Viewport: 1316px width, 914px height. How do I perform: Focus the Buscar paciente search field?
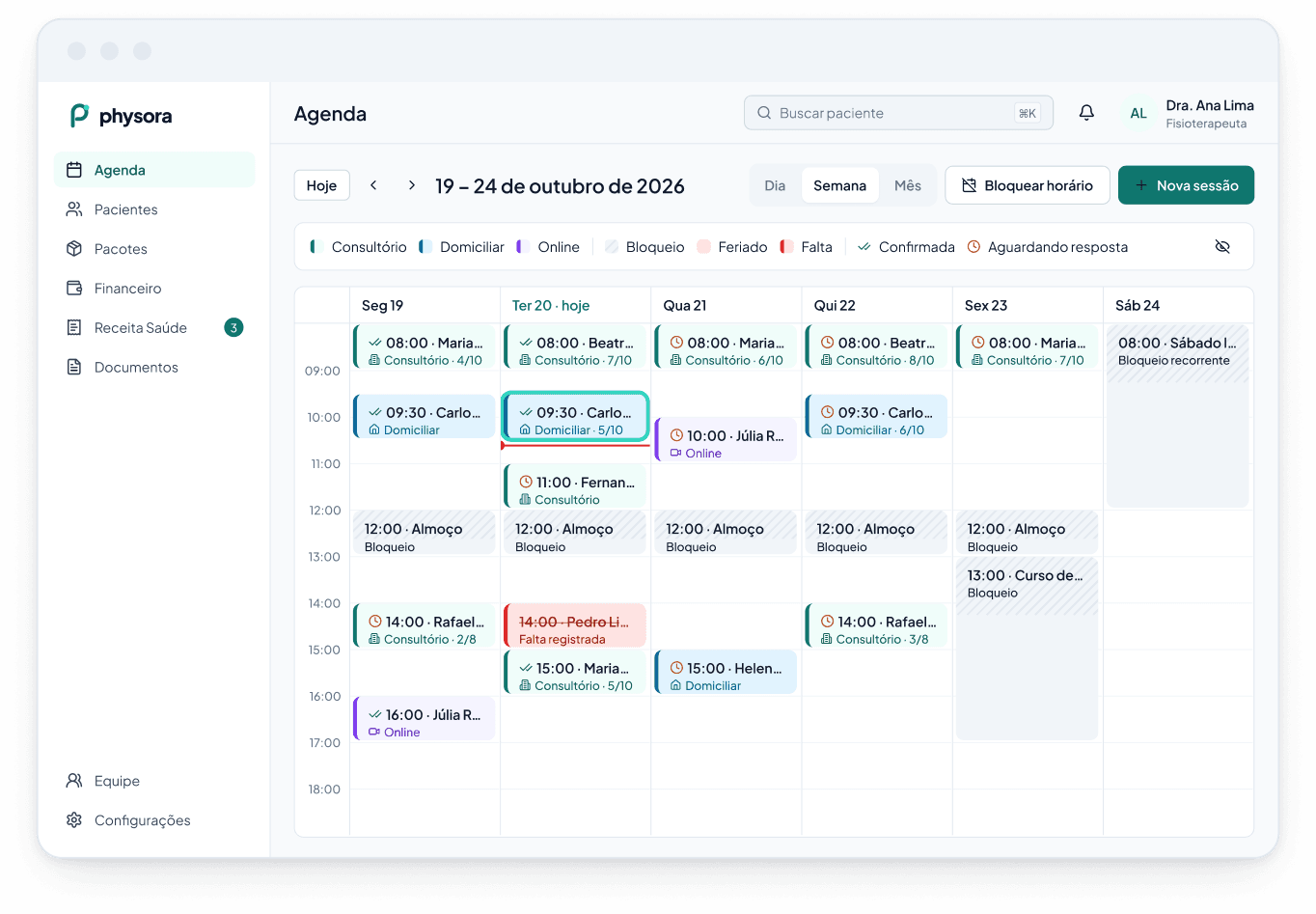898,113
